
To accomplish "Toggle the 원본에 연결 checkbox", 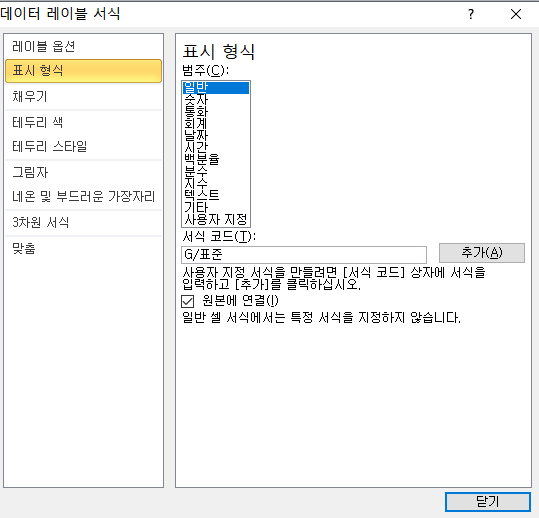I will [x=187, y=301].
